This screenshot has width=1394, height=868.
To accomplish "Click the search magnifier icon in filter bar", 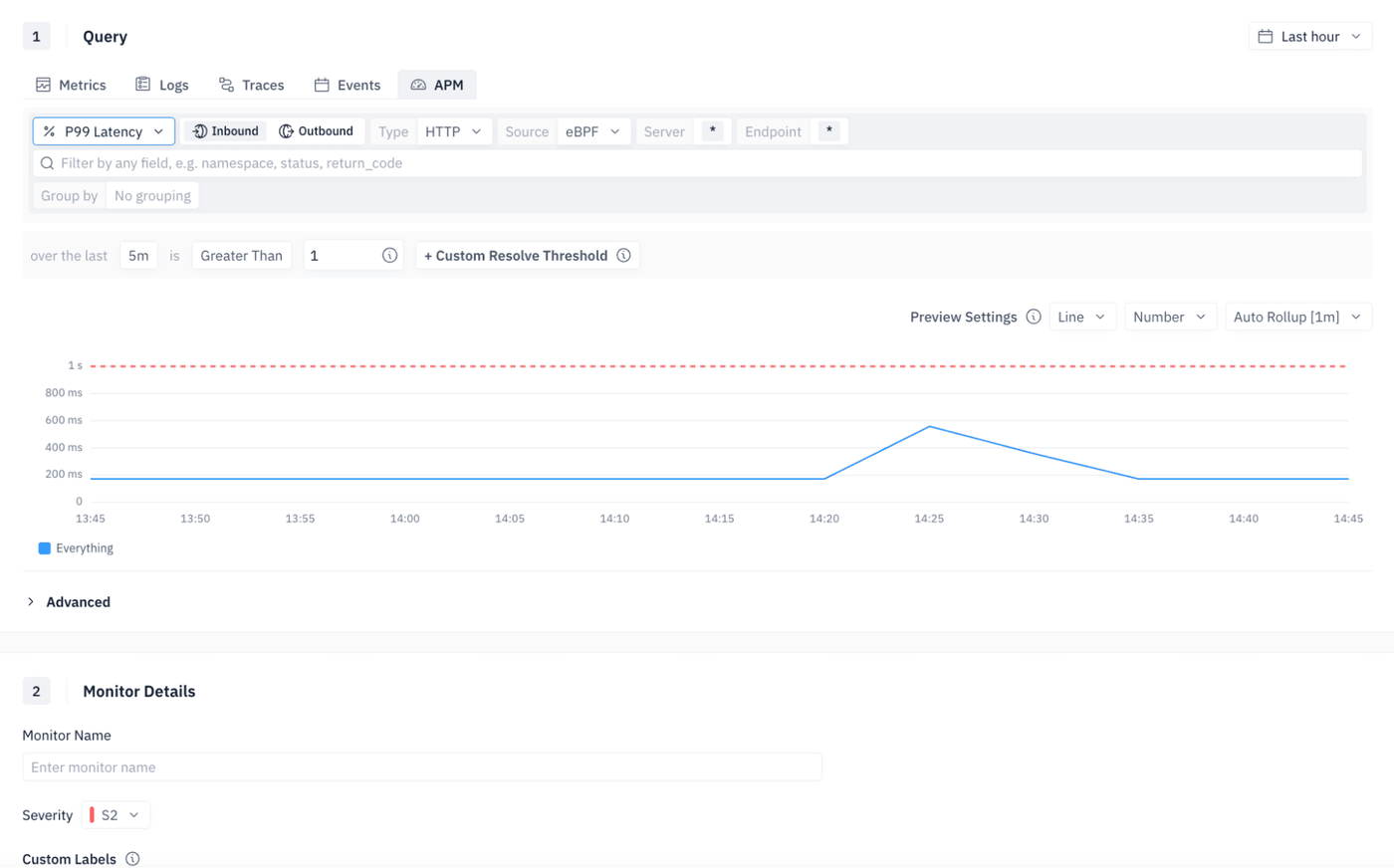I will coord(47,163).
